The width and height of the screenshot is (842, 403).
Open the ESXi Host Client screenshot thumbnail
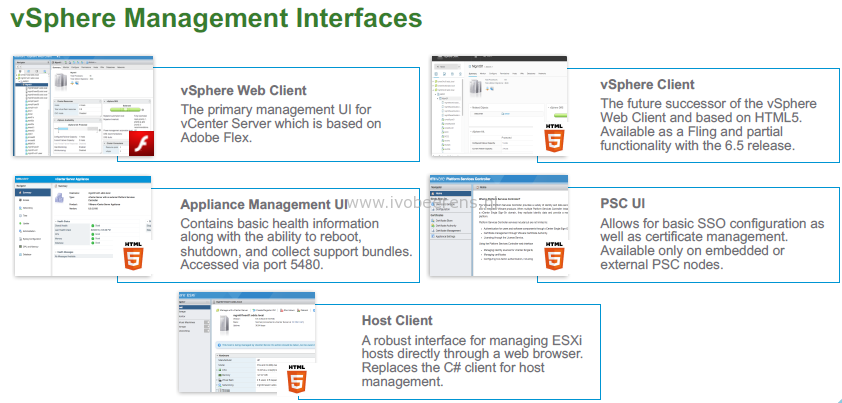pyautogui.click(x=247, y=342)
